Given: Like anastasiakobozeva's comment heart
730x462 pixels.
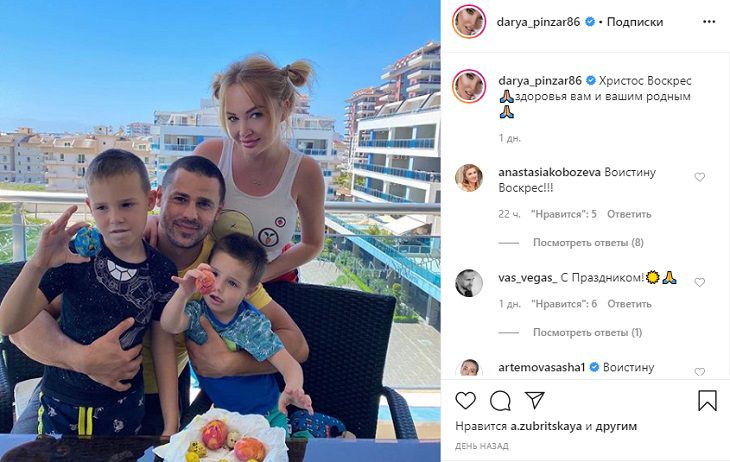Looking at the screenshot, I should [699, 177].
